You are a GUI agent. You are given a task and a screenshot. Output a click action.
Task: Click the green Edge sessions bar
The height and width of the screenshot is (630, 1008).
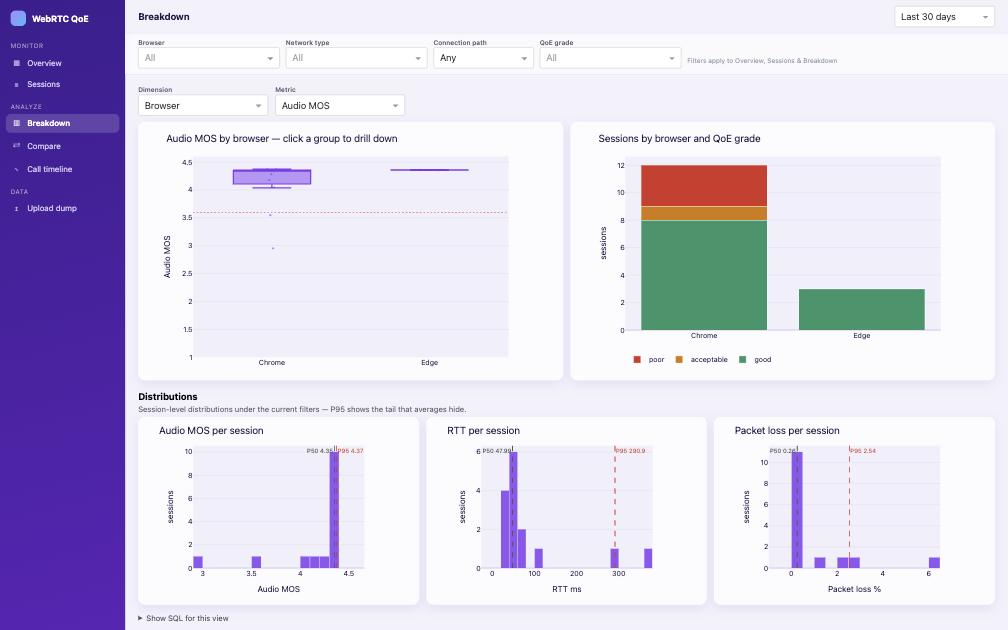861,309
